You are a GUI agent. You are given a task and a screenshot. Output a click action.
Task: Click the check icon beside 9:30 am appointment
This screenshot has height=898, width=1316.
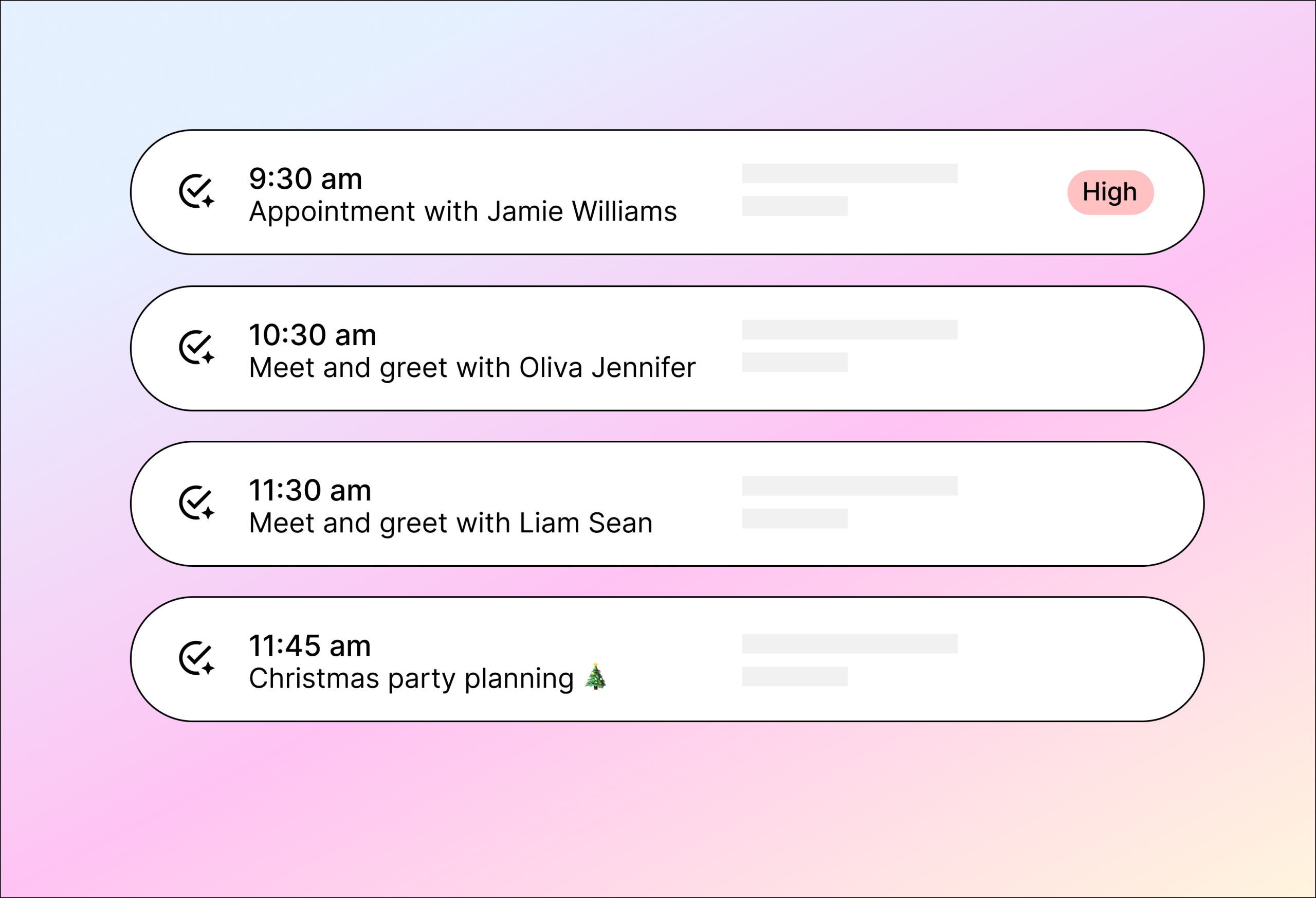pos(196,191)
